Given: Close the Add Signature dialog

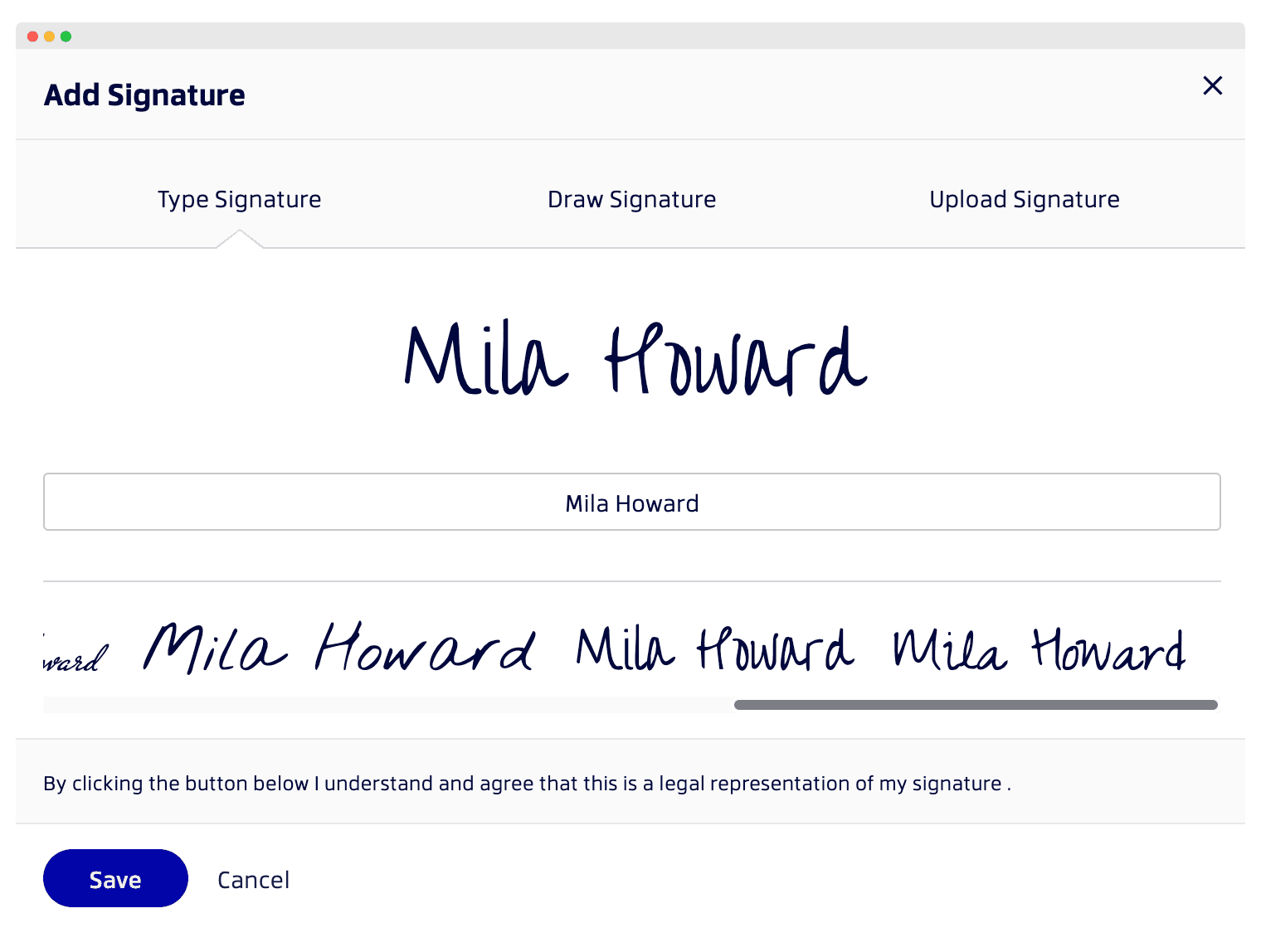Looking at the screenshot, I should point(1212,85).
